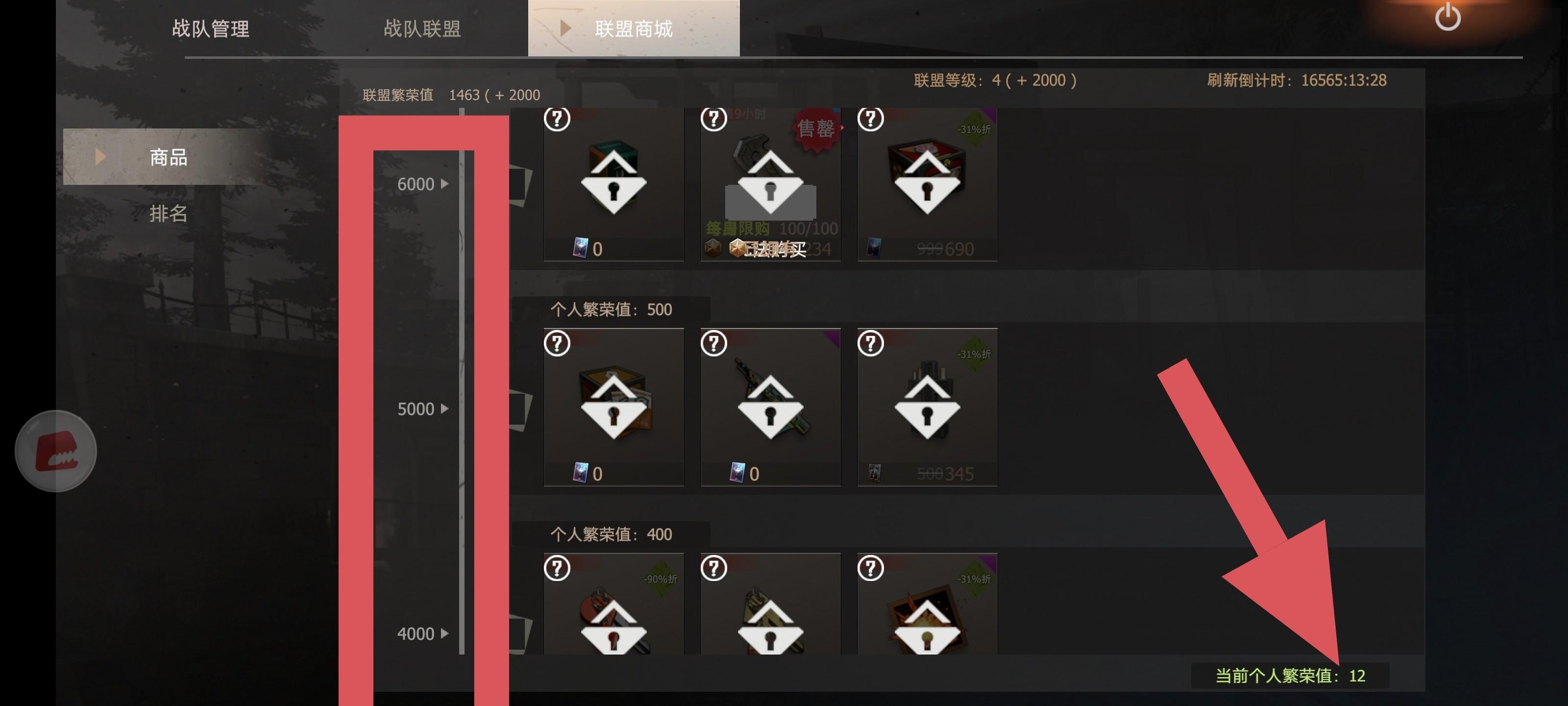Image resolution: width=1568 pixels, height=706 pixels.
Task: Select the sold-out item marked 售罄
Action: (771, 184)
